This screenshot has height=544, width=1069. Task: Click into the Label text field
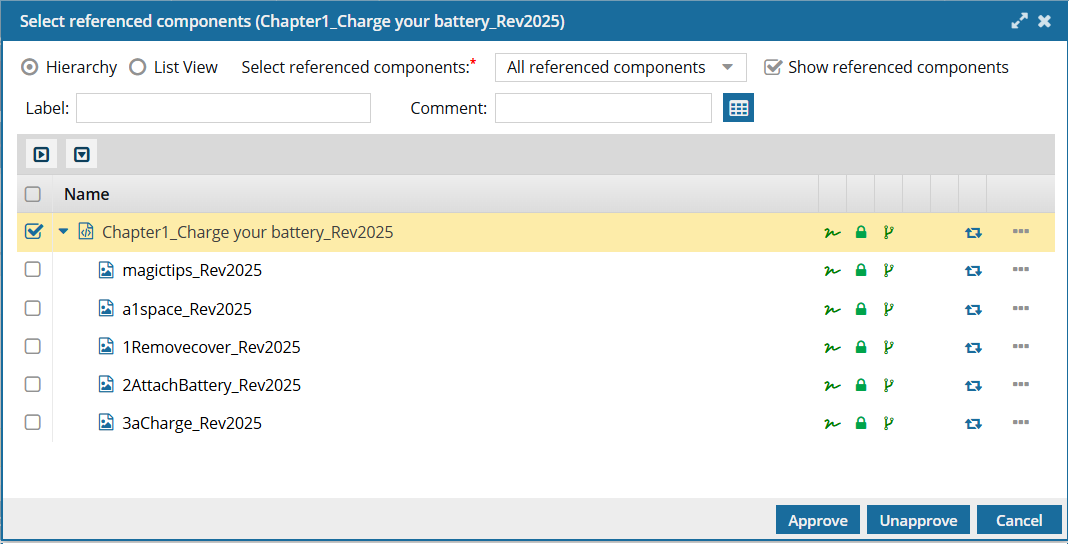pos(223,108)
